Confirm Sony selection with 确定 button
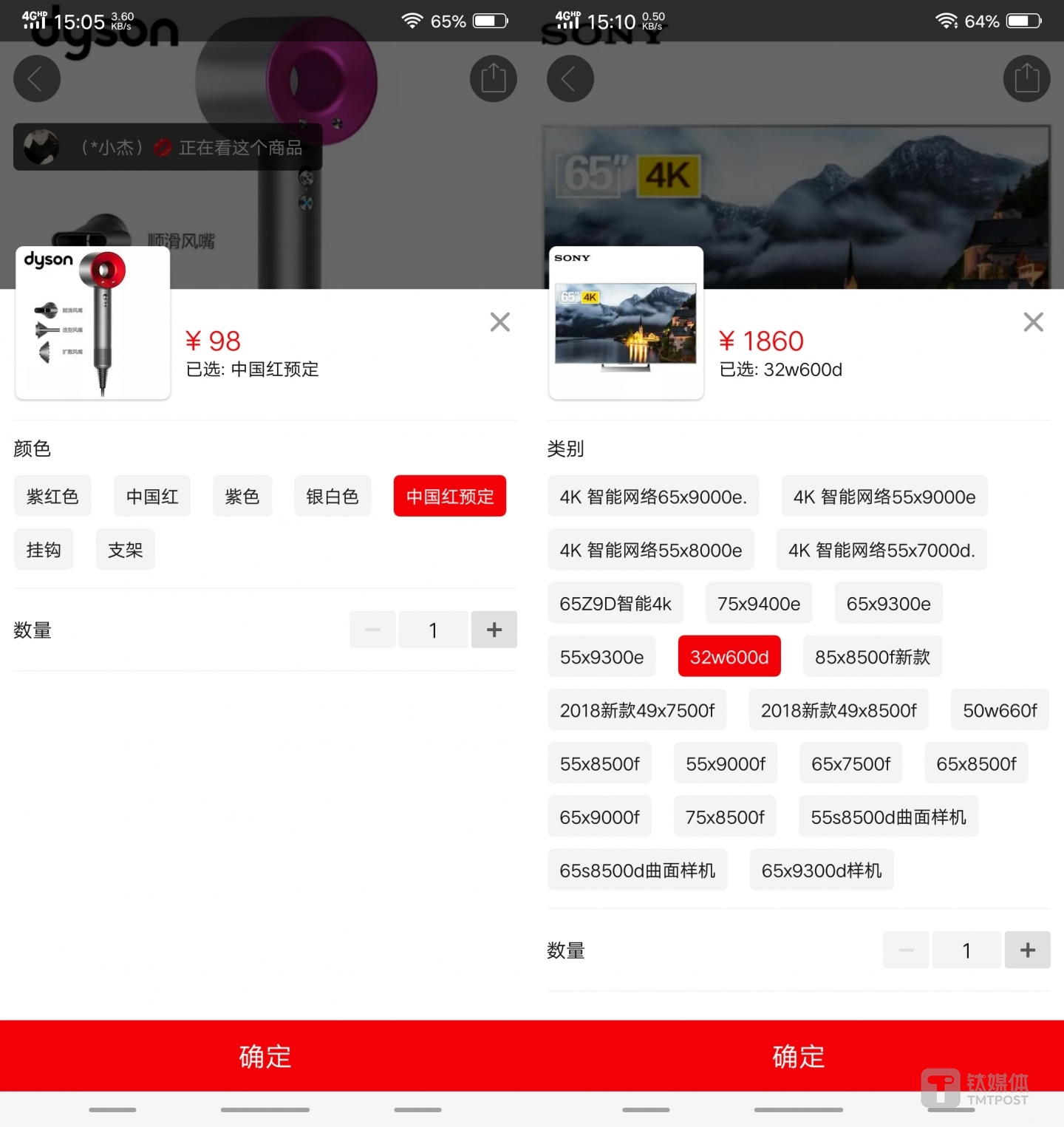 coord(798,1055)
